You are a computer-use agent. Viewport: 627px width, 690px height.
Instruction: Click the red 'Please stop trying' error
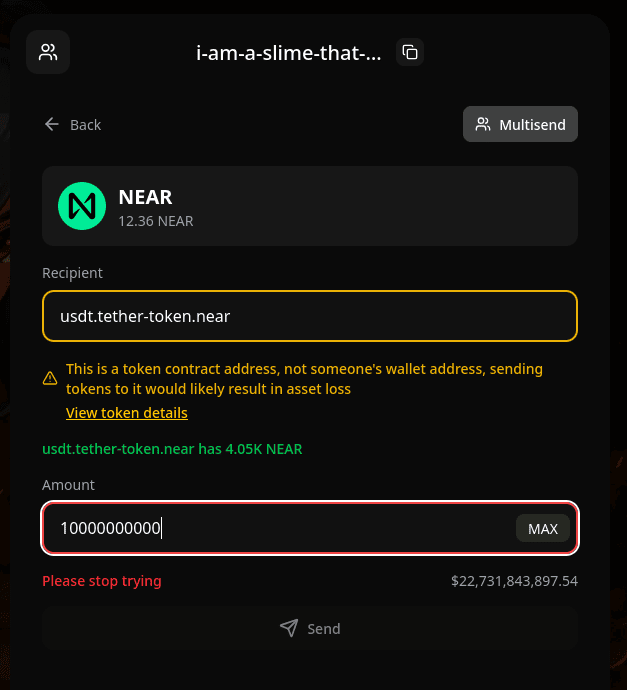point(101,581)
